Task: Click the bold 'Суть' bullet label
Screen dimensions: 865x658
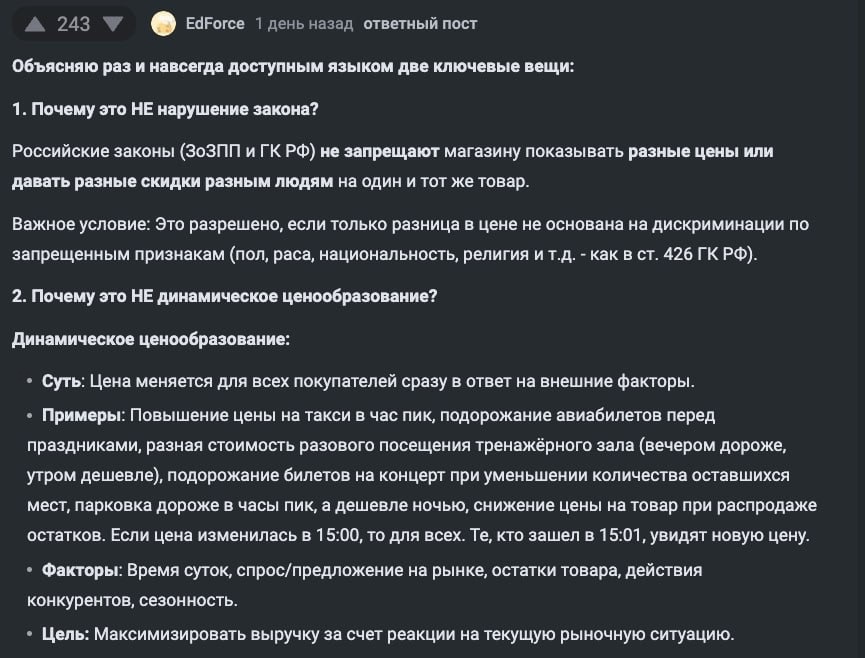Action: pyautogui.click(x=61, y=381)
